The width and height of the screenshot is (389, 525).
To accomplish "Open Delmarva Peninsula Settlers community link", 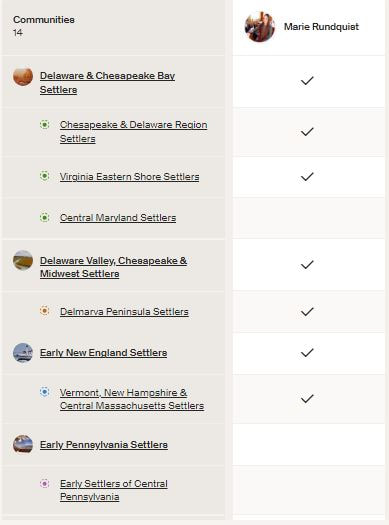I will pos(124,311).
